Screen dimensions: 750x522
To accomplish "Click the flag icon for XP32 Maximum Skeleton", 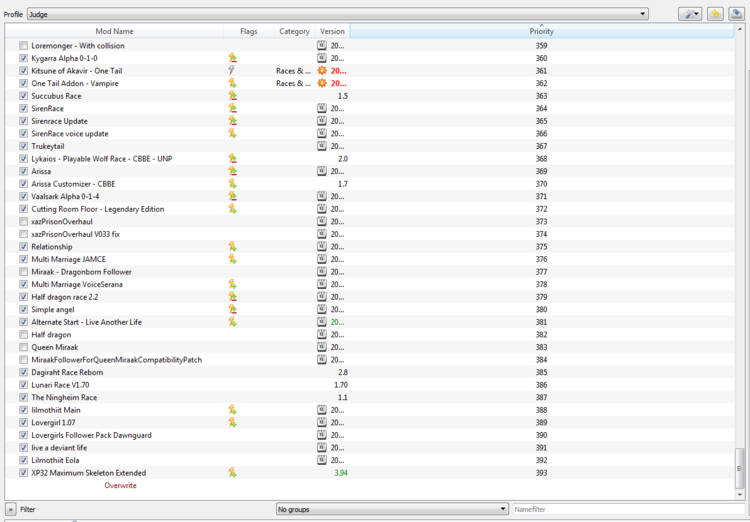I will point(232,473).
